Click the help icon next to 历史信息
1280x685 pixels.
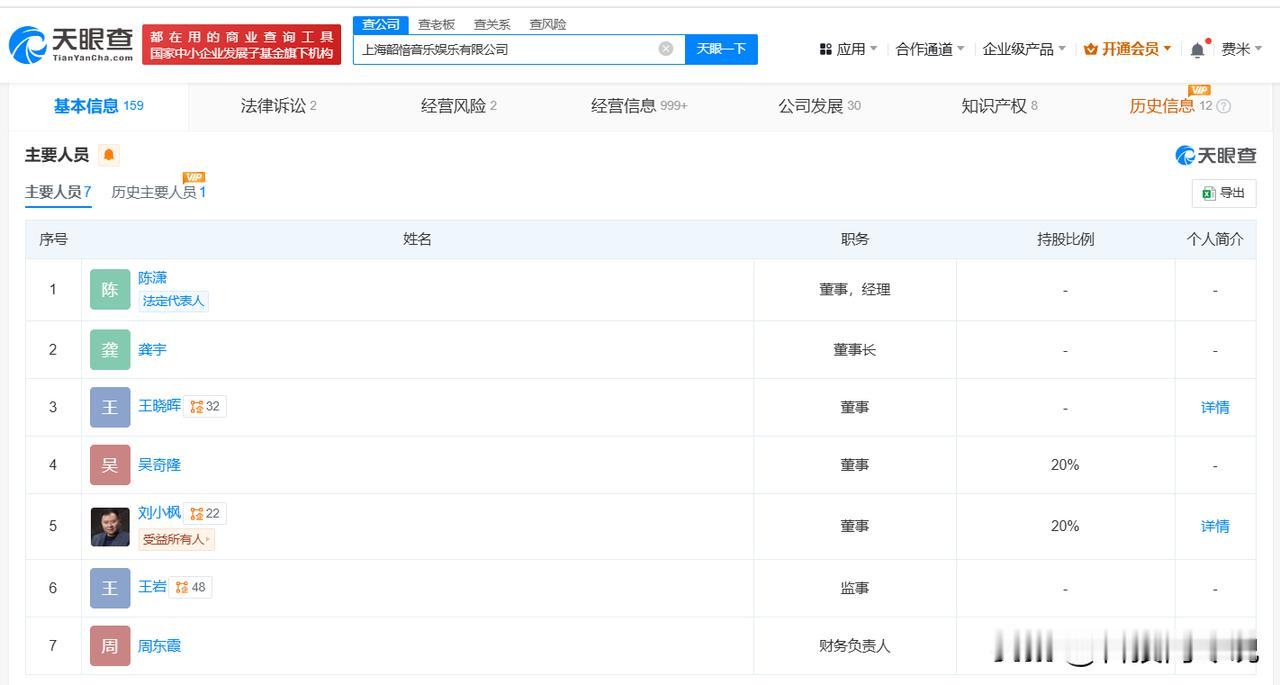[1223, 106]
